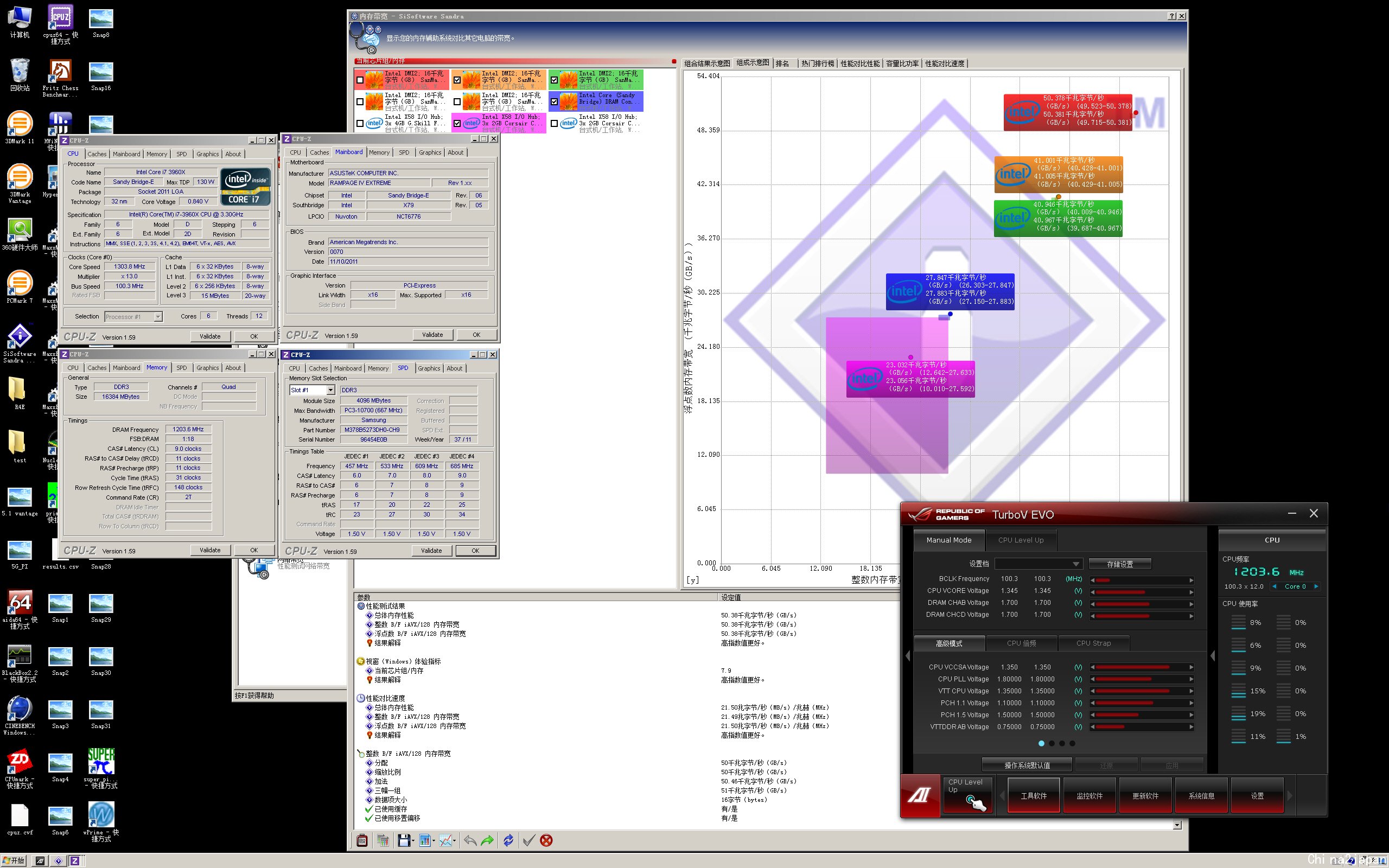
Task: Click the CPU Level Up hand icon tile
Action: (968, 795)
